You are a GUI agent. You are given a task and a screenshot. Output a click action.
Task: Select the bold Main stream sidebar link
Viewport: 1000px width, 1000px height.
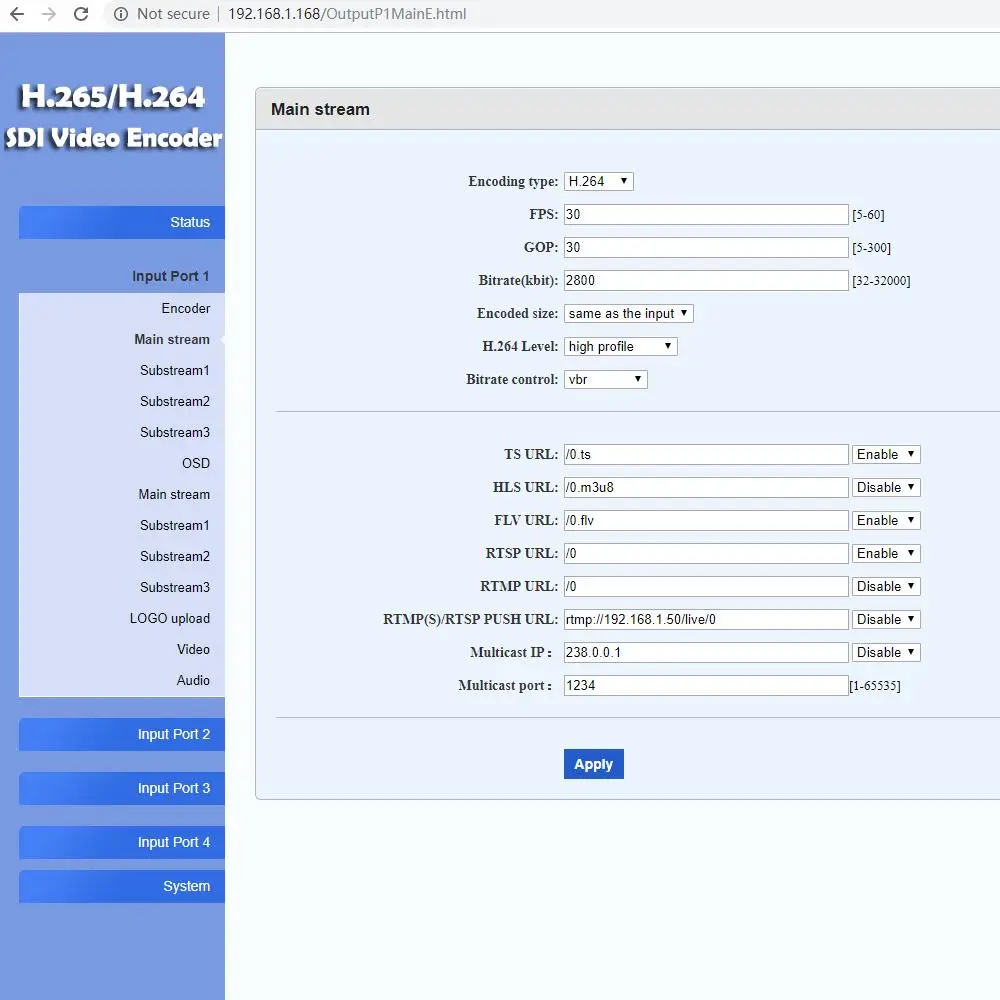pos(172,339)
